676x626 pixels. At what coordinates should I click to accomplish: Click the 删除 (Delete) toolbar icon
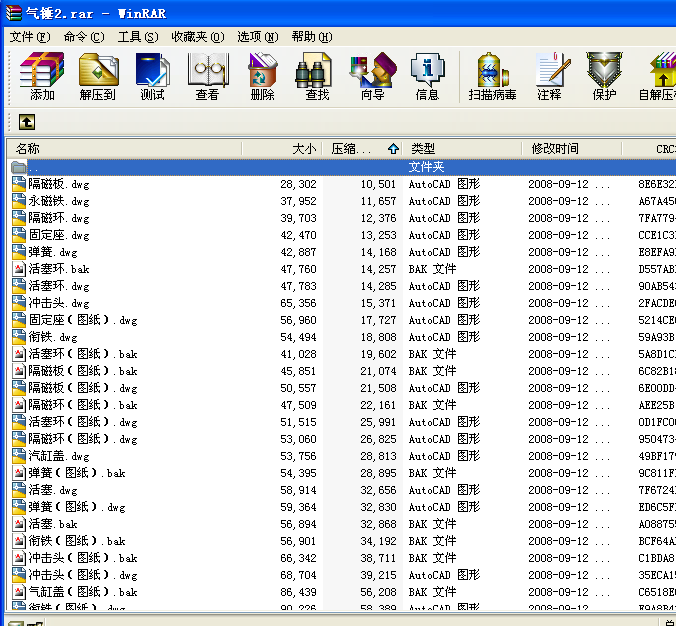pyautogui.click(x=262, y=76)
